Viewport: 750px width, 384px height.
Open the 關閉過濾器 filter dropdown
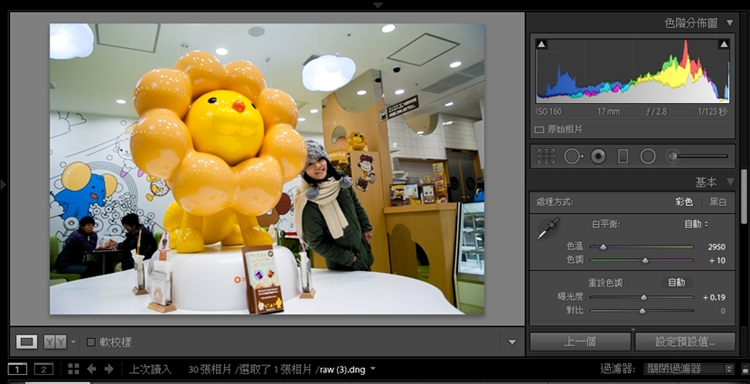tap(689, 369)
